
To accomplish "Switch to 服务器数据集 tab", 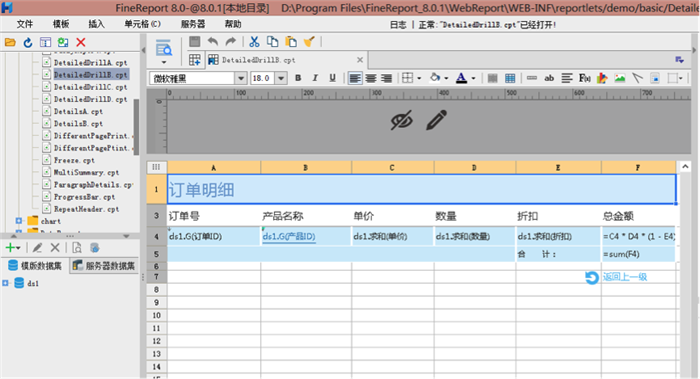I will click(104, 266).
